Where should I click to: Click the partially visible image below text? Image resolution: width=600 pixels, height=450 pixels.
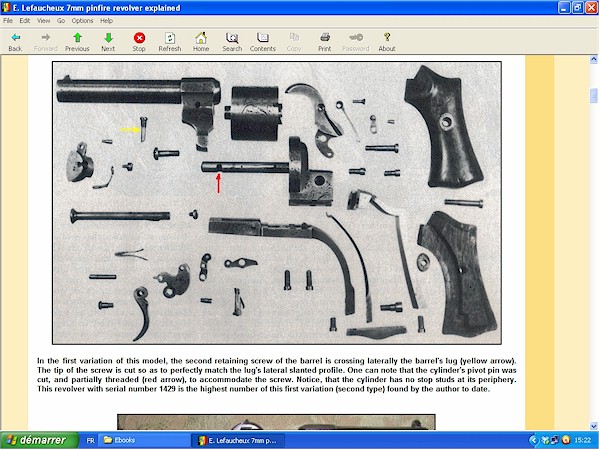pos(276,422)
